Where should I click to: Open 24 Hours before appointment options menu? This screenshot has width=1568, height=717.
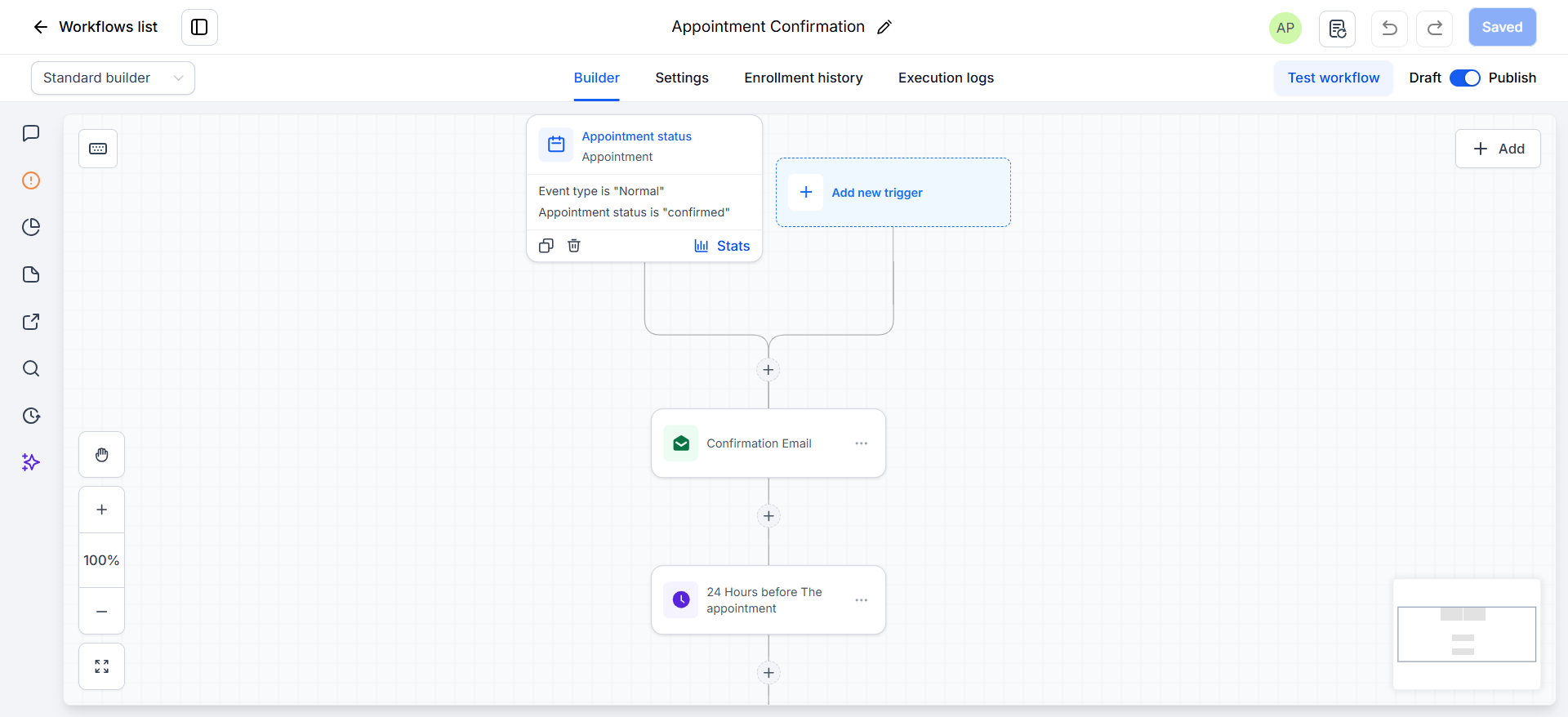[x=862, y=600]
